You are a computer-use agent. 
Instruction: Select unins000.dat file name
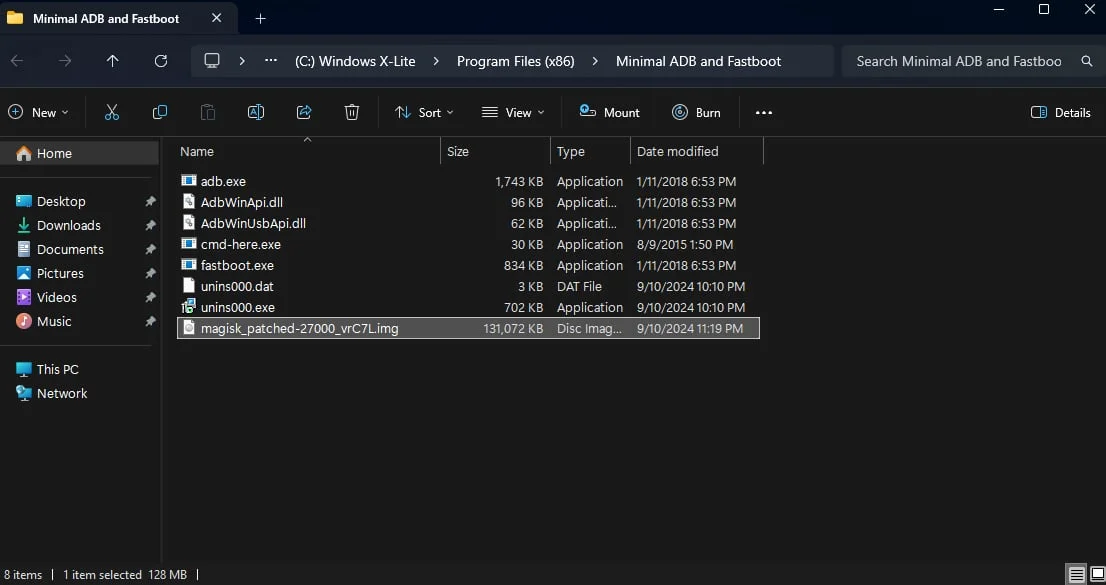(x=237, y=287)
